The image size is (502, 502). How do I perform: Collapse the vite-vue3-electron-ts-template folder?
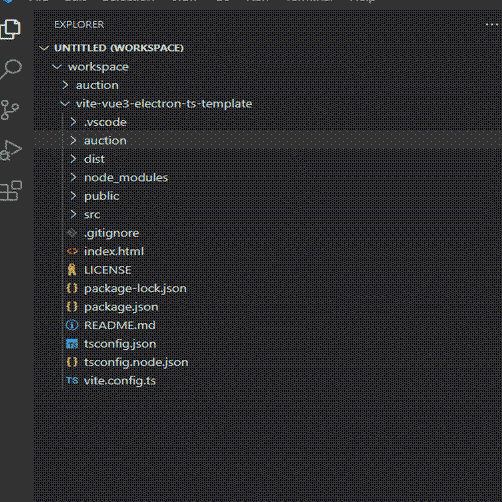65,104
